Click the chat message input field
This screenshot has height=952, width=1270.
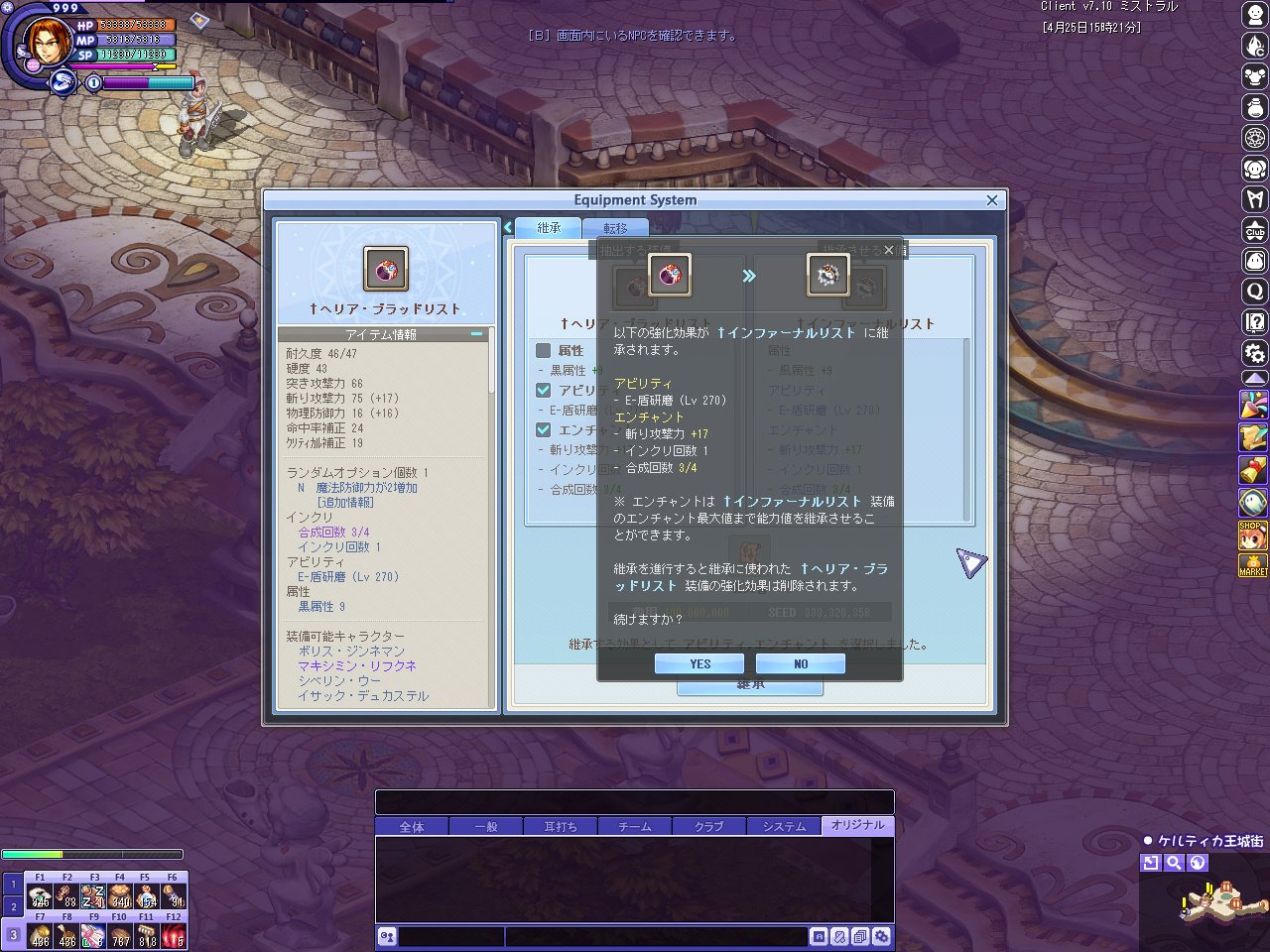point(657,936)
